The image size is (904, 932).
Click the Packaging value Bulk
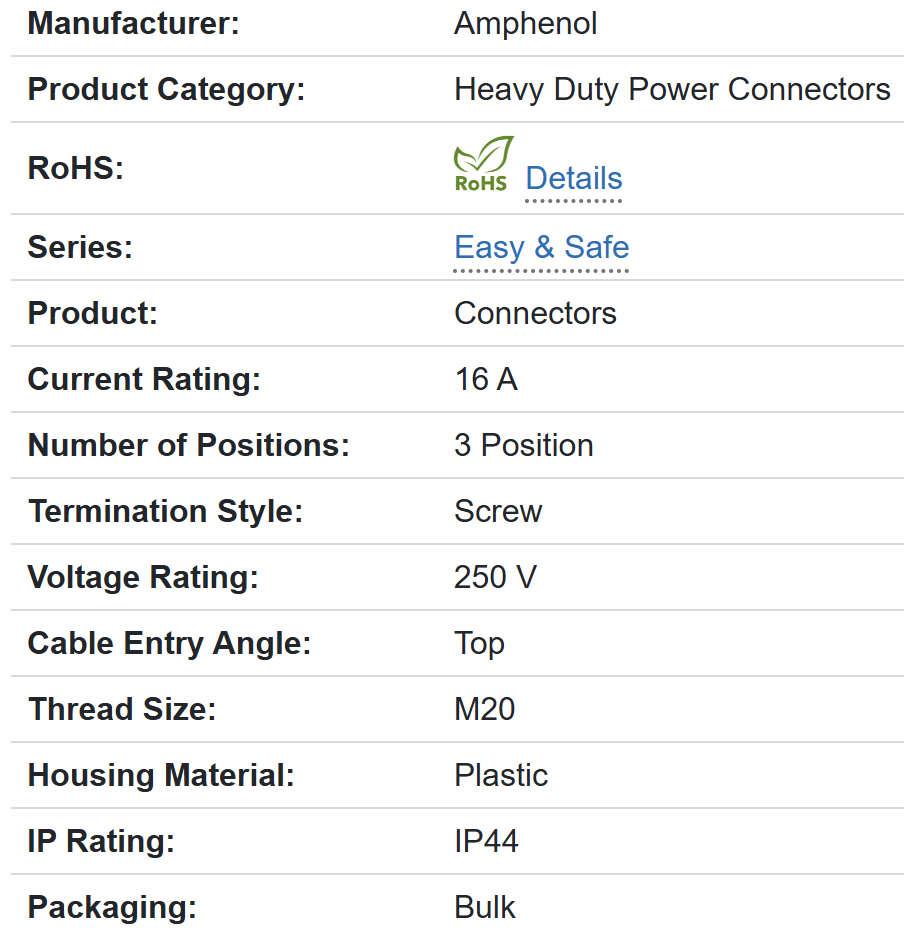[484, 907]
